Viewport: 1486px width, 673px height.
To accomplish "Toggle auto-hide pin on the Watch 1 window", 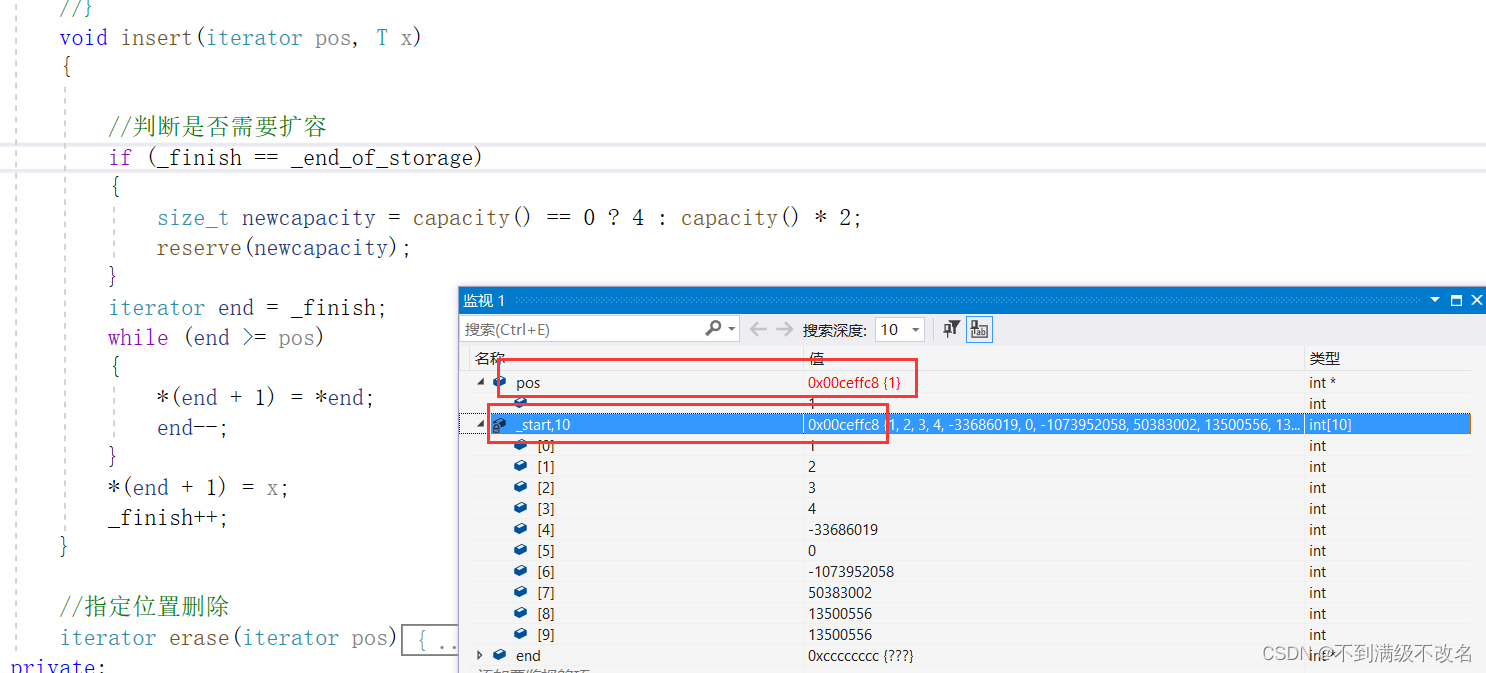I will click(1456, 299).
